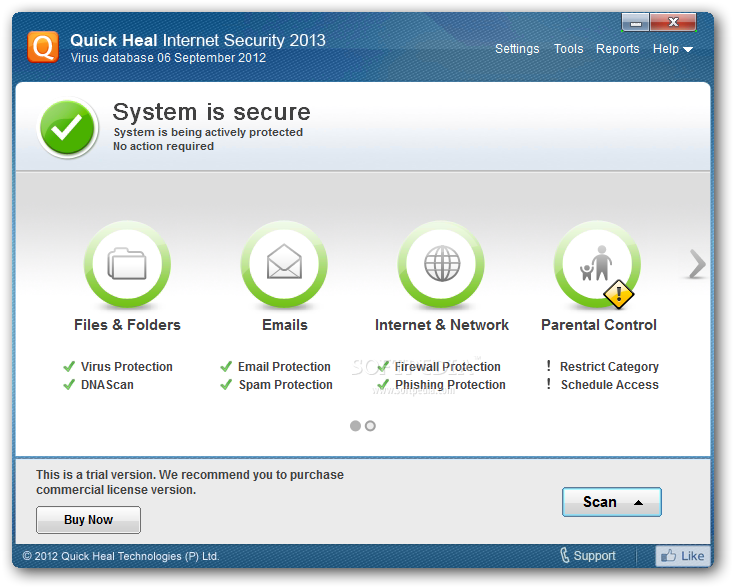734x588 pixels.
Task: Open the Parental Control family icon
Action: (x=598, y=264)
